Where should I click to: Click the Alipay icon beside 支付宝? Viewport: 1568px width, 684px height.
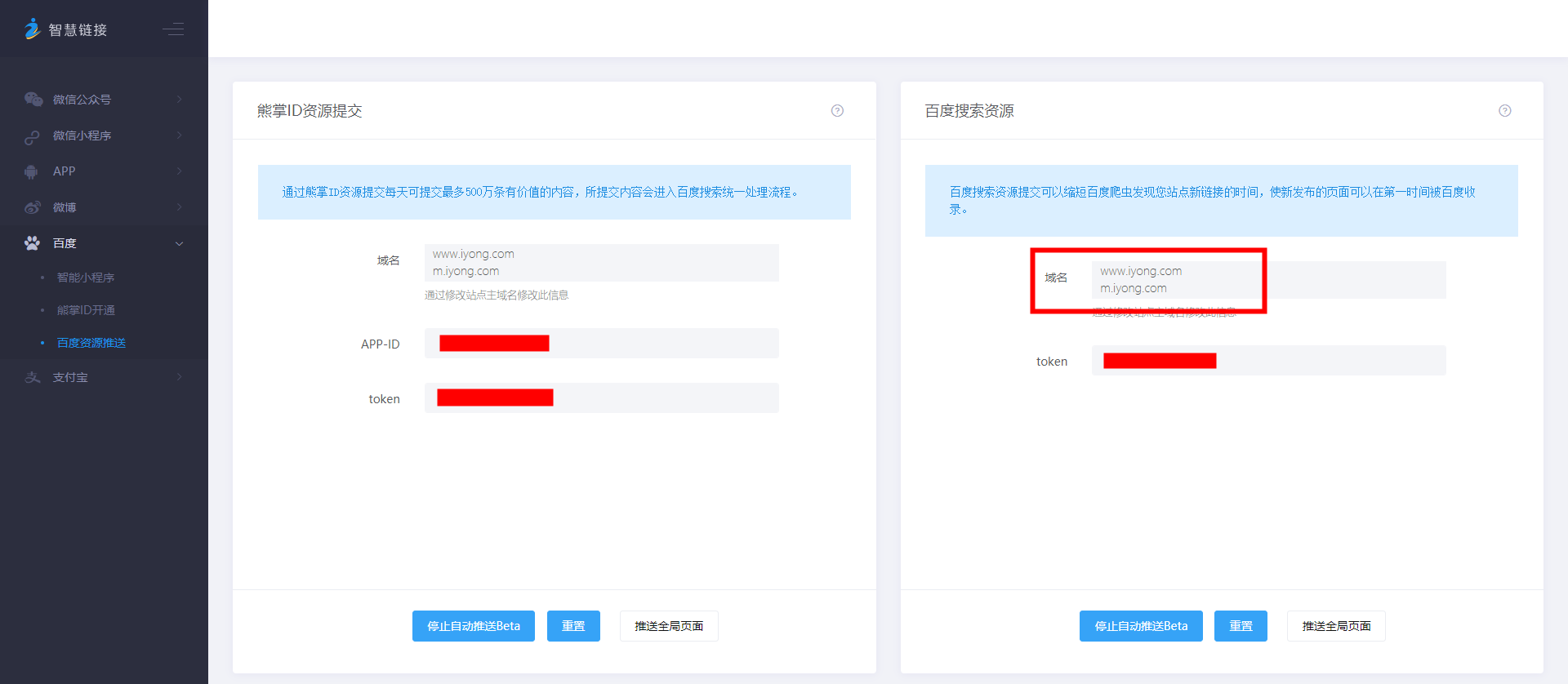(x=33, y=377)
